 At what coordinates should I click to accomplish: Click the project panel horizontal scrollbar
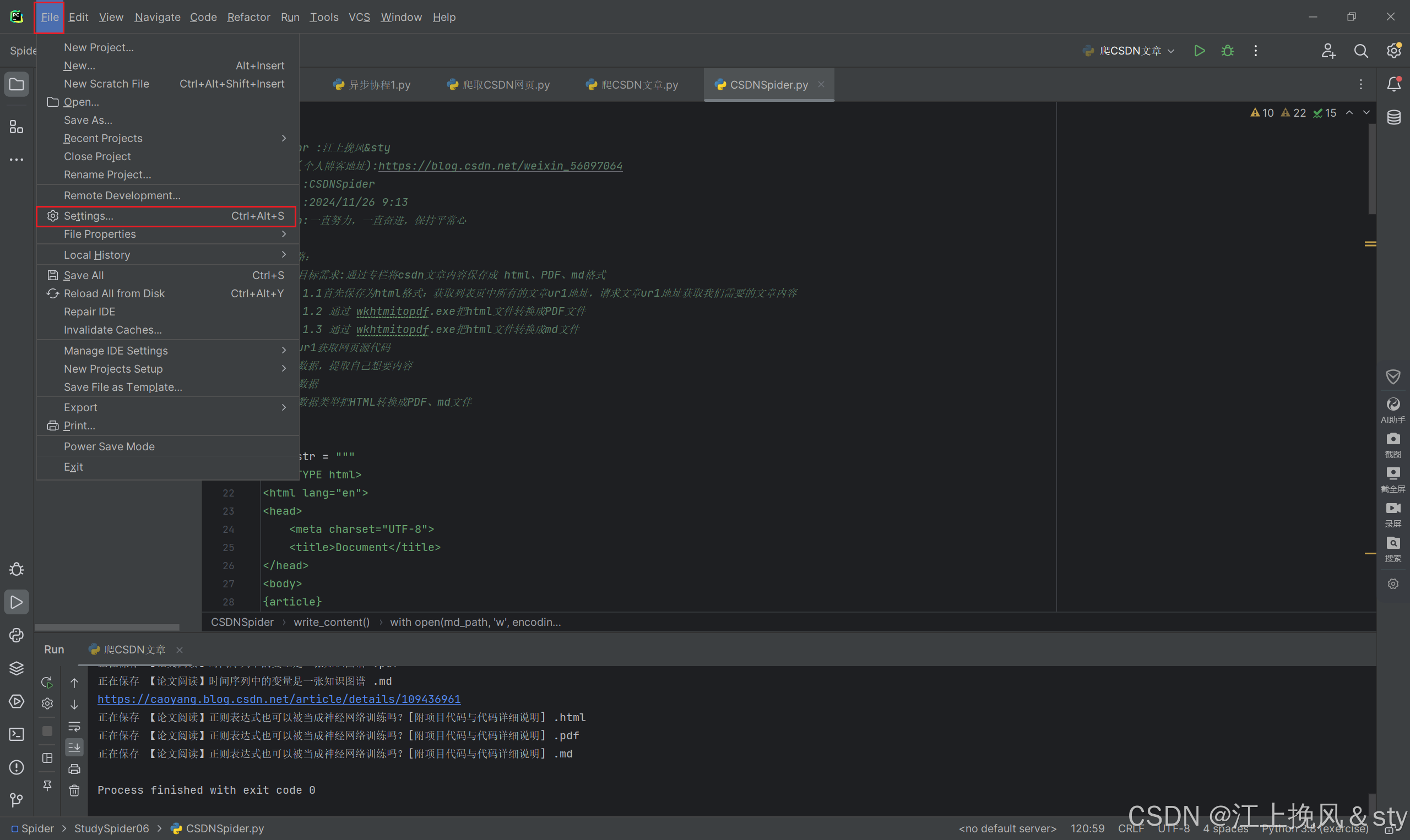107,627
